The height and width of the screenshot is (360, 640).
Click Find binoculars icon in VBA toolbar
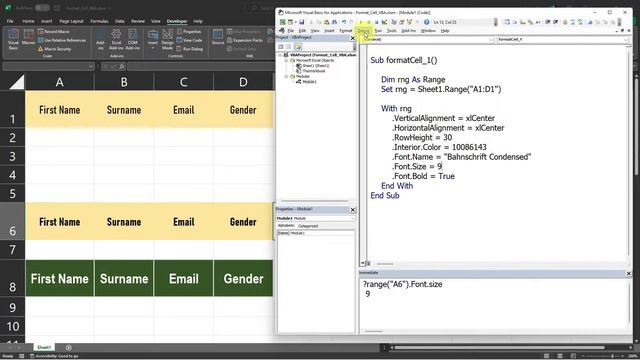334,22
